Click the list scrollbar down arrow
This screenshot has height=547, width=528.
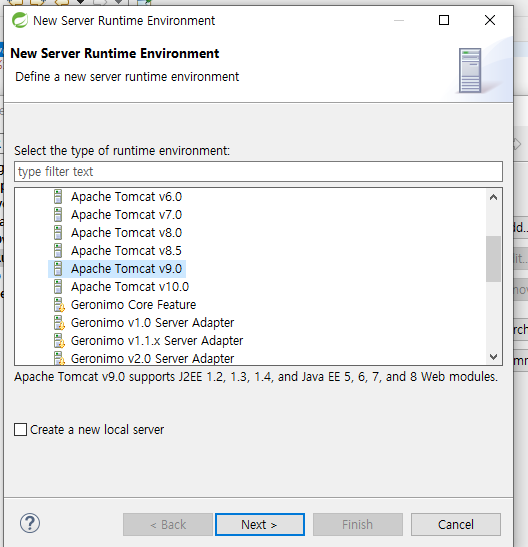(x=493, y=357)
